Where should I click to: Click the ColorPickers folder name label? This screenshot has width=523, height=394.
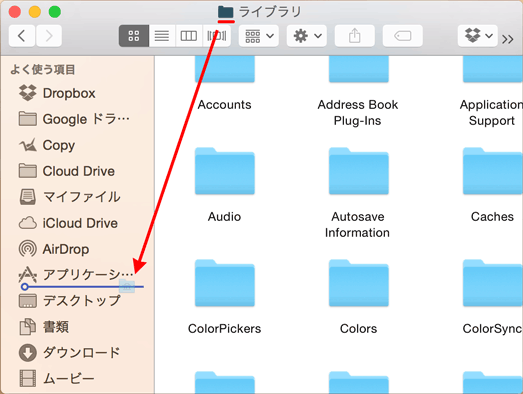pos(224,329)
